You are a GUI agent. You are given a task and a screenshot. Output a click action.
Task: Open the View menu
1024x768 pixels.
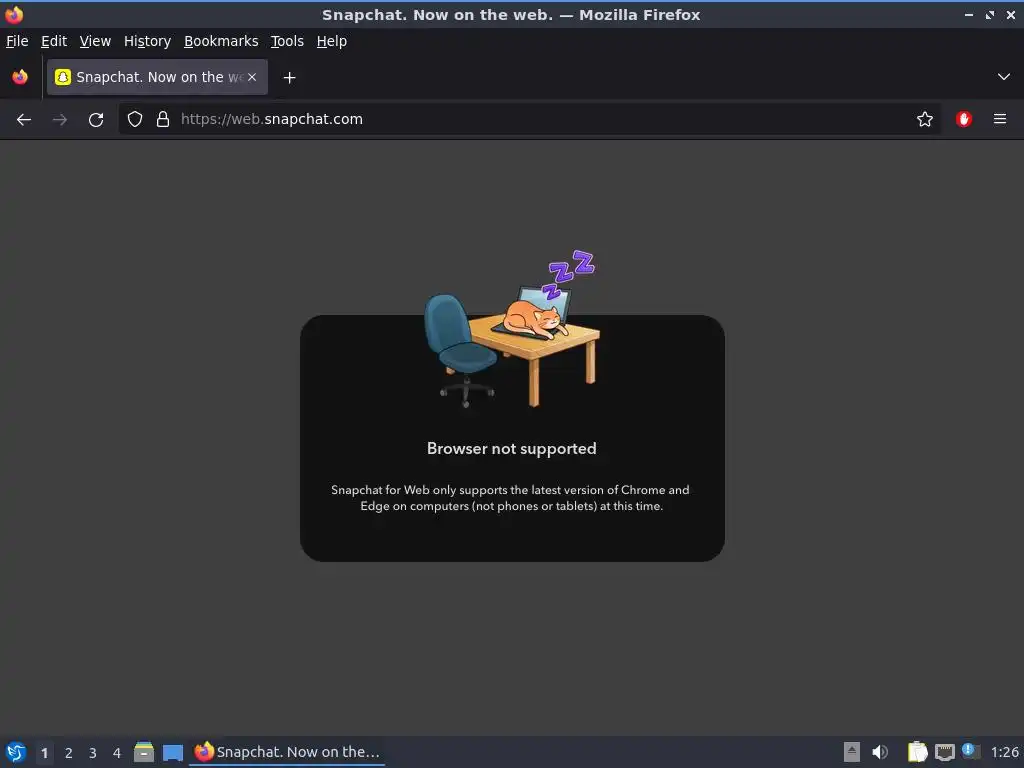tap(95, 41)
